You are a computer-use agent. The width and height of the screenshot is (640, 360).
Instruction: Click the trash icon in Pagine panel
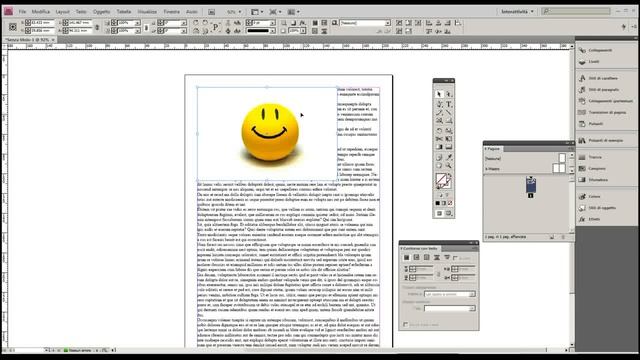[x=563, y=237]
